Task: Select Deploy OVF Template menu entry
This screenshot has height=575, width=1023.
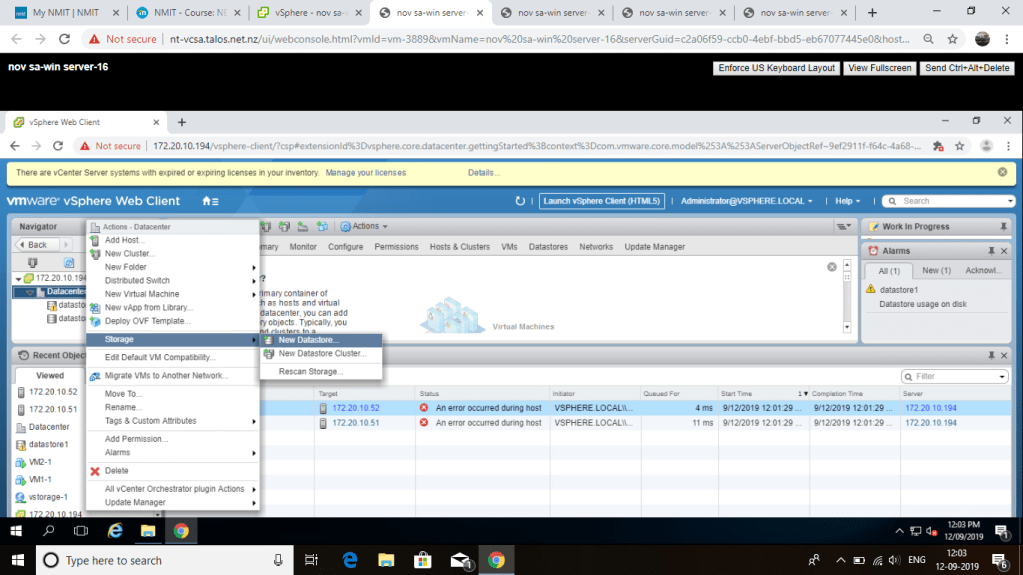Action: pos(147,321)
